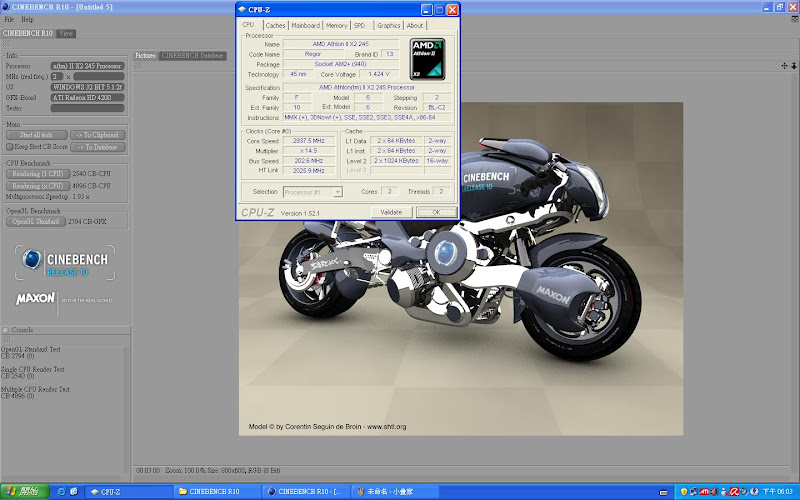This screenshot has width=800, height=500.
Task: Open the red ATI tray icon
Action: [704, 492]
